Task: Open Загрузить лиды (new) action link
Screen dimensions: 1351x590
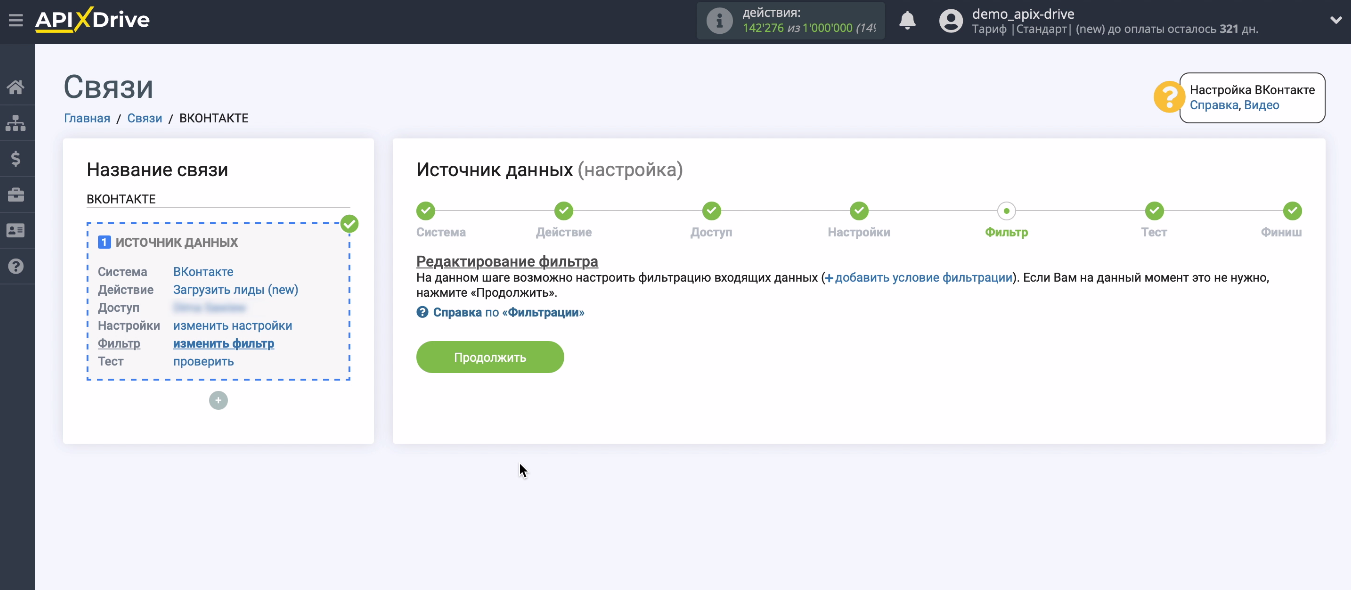Action: tap(236, 290)
